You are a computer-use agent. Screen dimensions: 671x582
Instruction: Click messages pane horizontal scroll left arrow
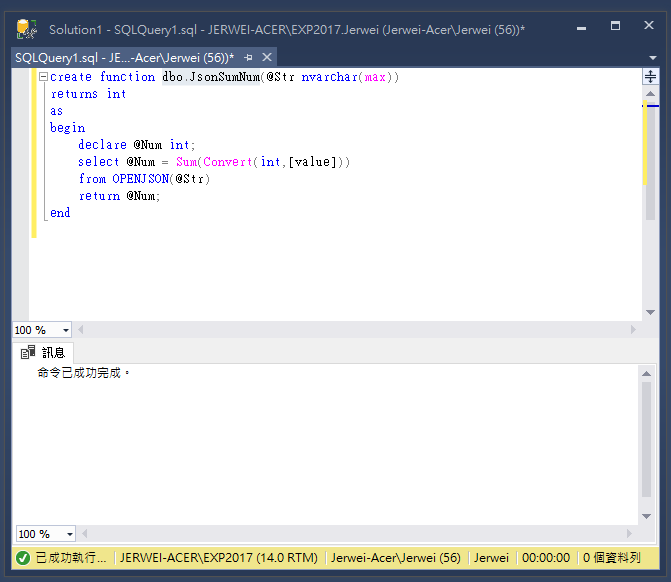[85, 534]
